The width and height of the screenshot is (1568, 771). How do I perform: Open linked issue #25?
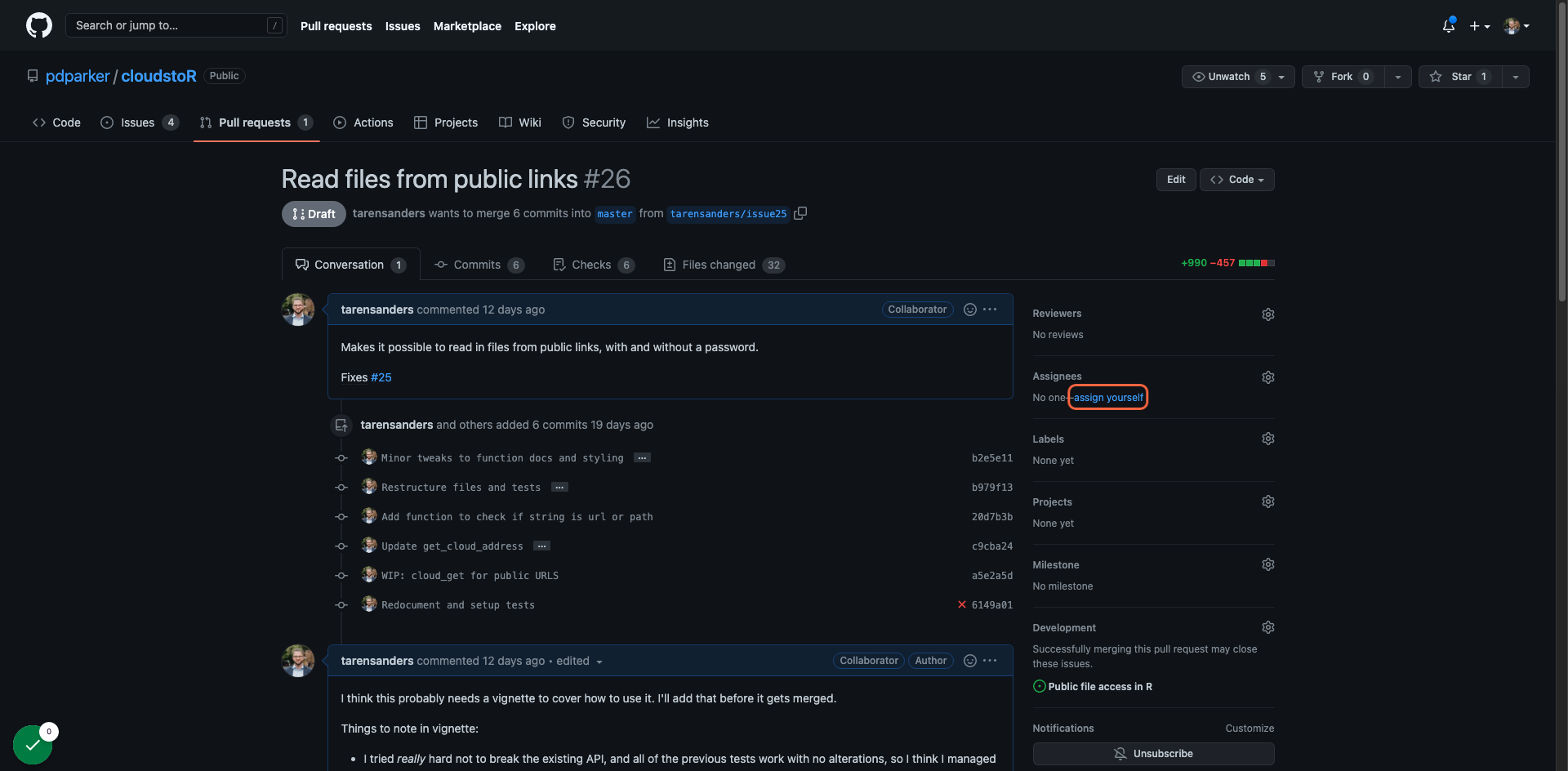pos(381,377)
